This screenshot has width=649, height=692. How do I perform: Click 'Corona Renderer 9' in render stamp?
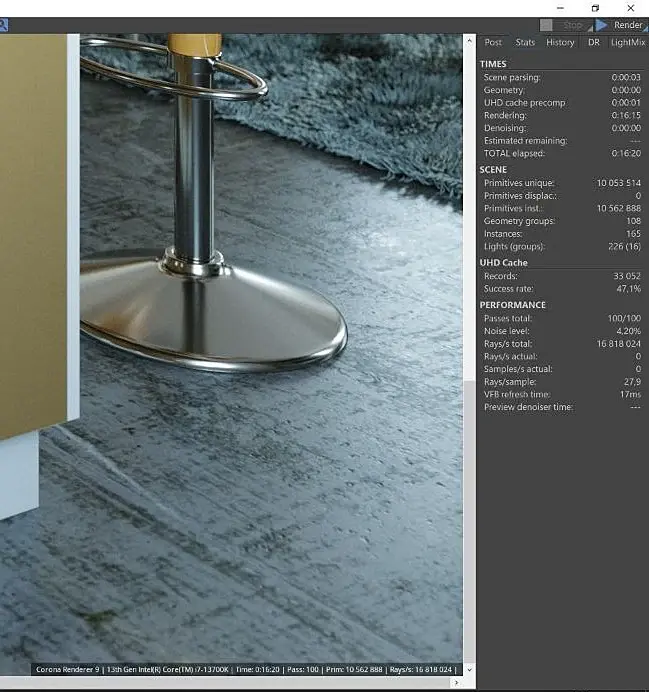click(x=68, y=669)
